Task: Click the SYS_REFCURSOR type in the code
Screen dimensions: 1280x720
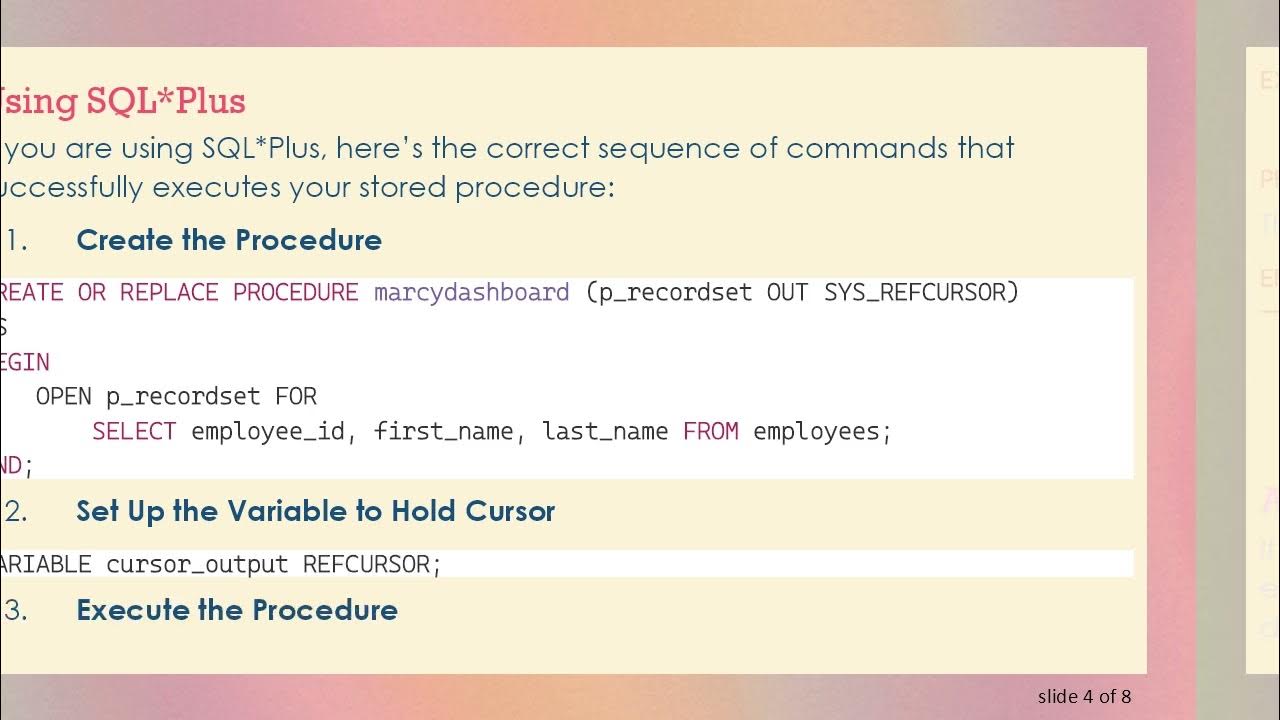Action: [920, 292]
